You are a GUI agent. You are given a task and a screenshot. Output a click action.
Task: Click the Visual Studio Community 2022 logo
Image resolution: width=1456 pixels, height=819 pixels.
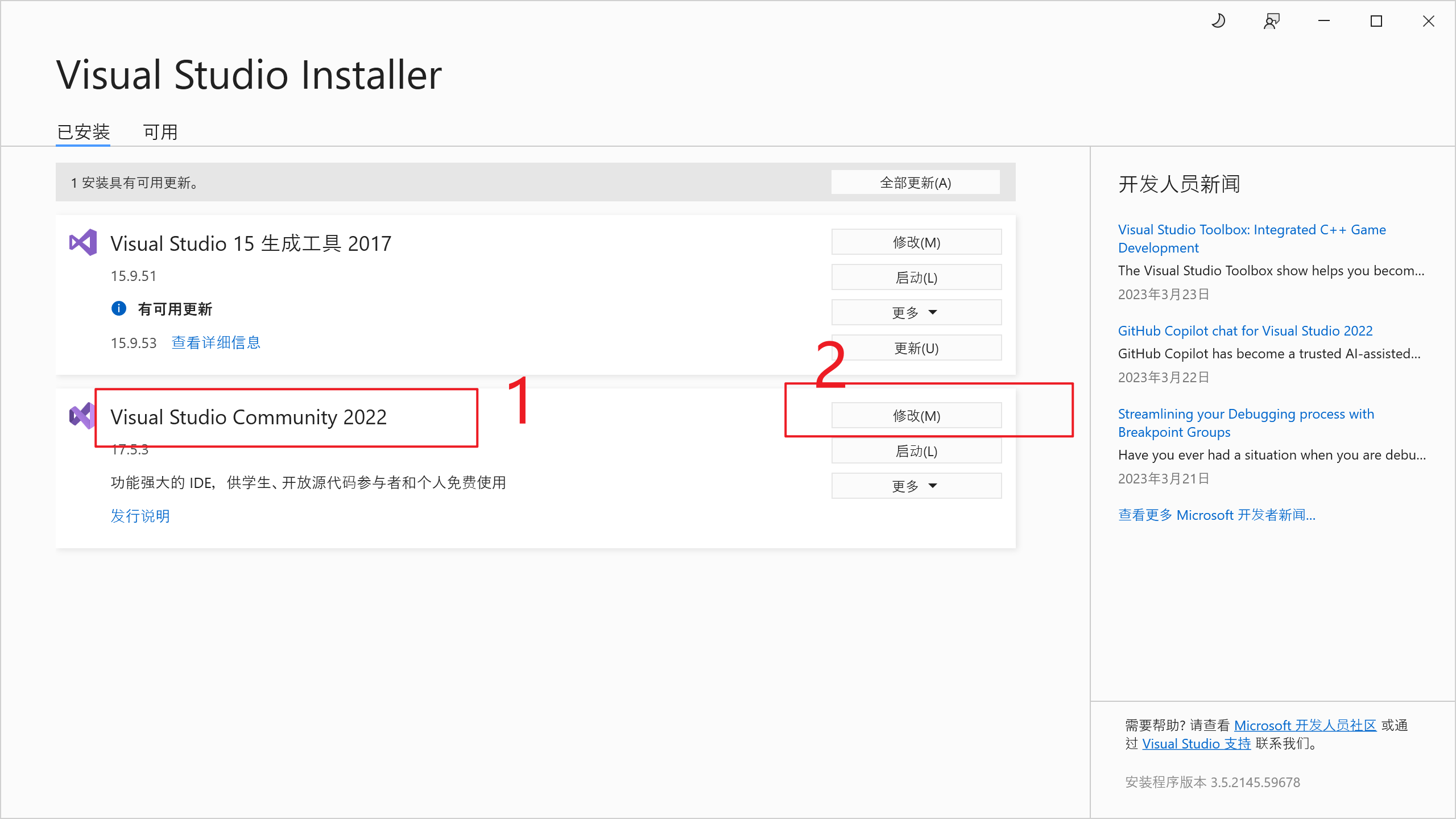pos(82,416)
